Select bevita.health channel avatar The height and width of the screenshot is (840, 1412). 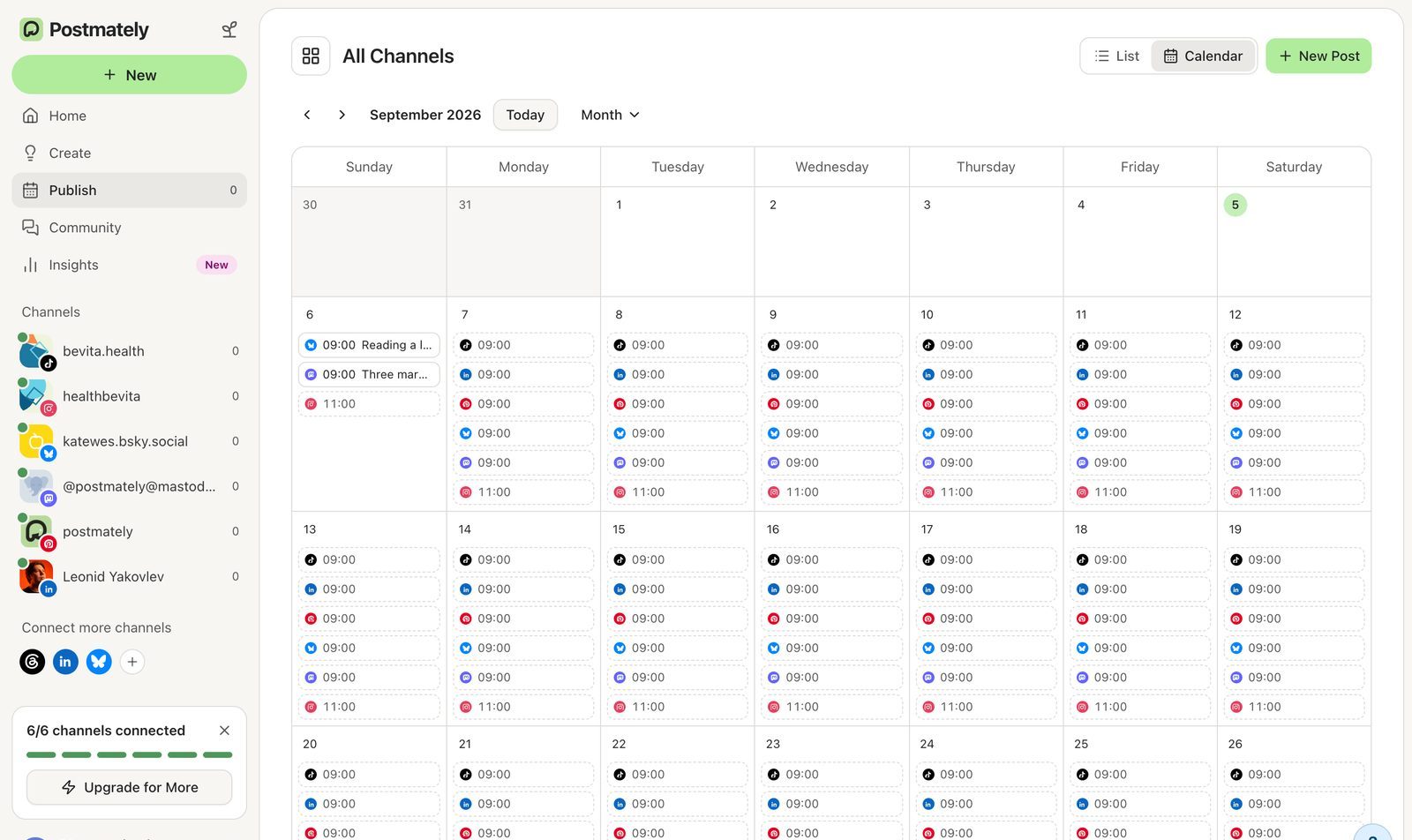click(36, 351)
